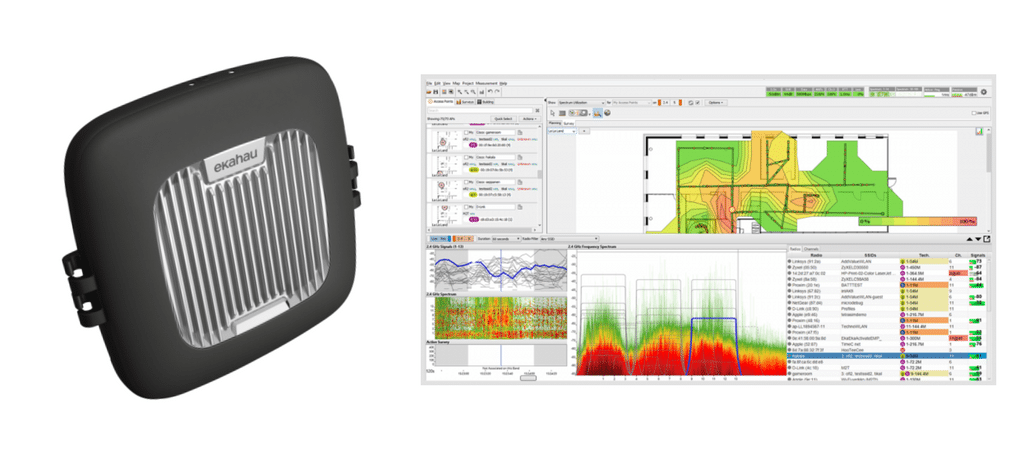Click the heatmap color legend bar
Screen dimensions: 1024x453
918,221
